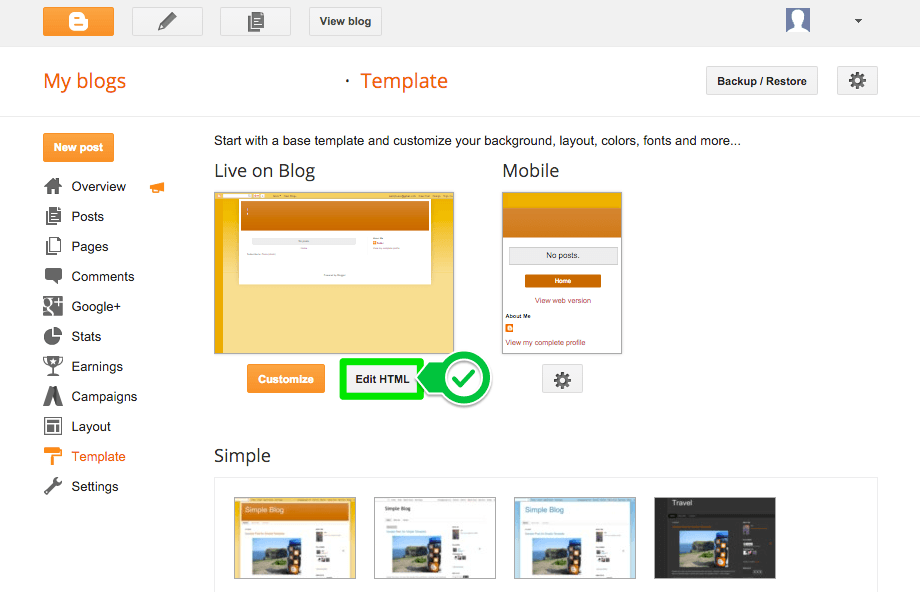920x592 pixels.
Task: Open the pencil compose icon in toolbar
Action: tap(166, 20)
